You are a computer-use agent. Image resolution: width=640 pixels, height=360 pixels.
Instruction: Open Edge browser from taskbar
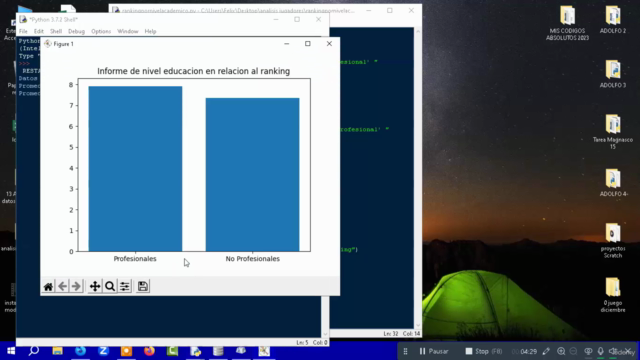pos(80,351)
